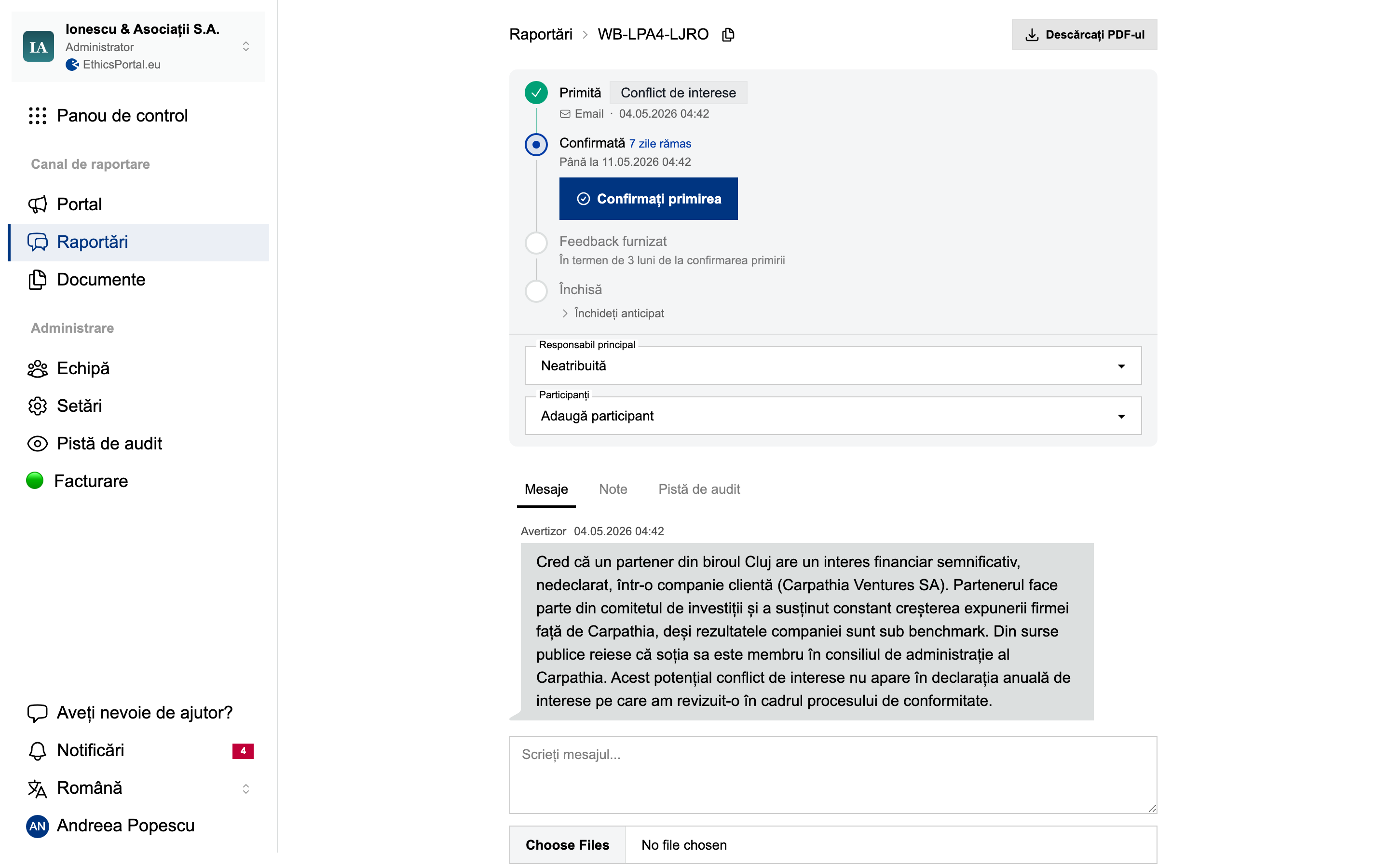The image size is (1389, 868).
Task: Click the IA organization avatar
Action: pyautogui.click(x=39, y=46)
